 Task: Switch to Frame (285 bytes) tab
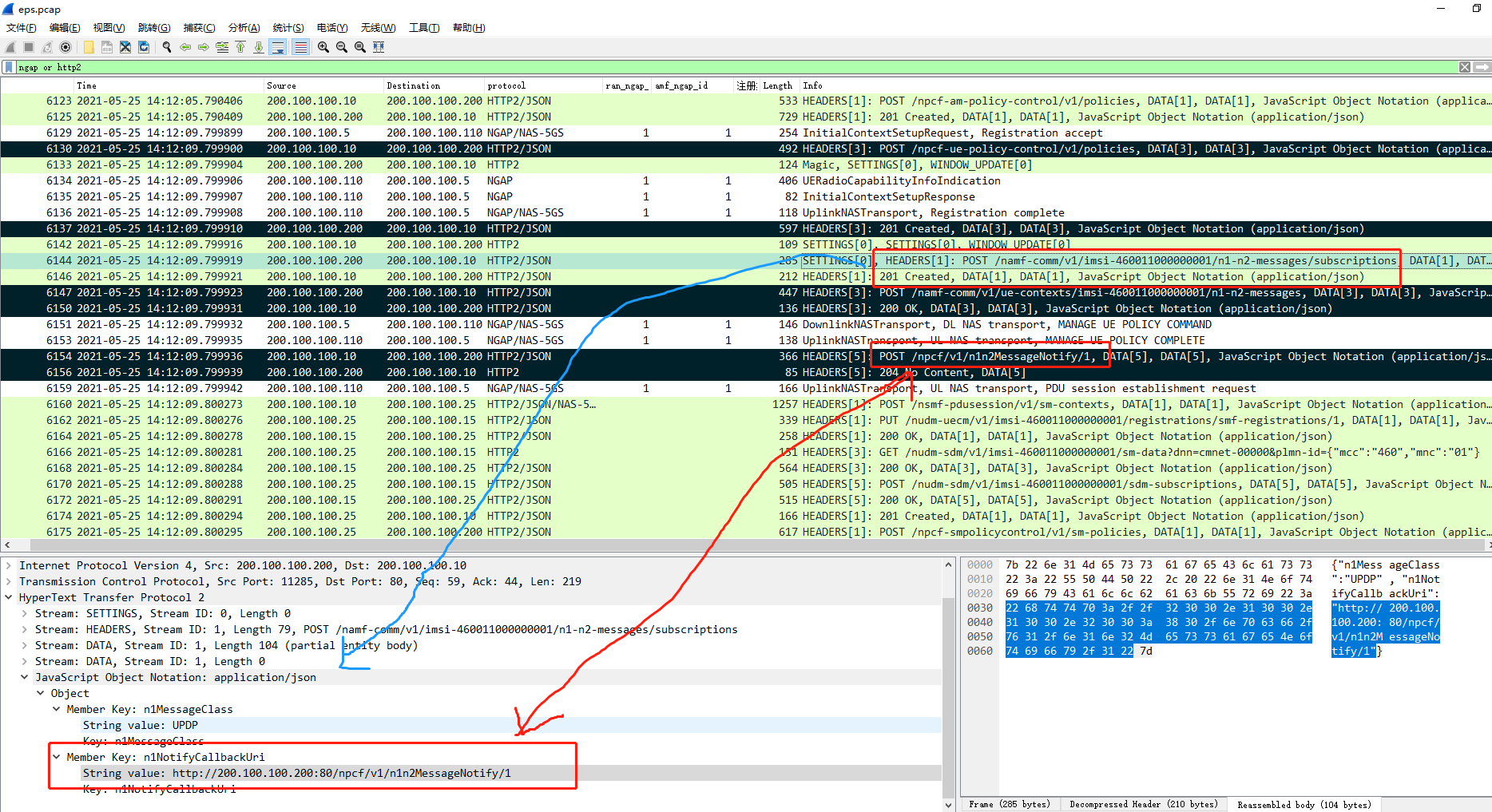click(1010, 804)
